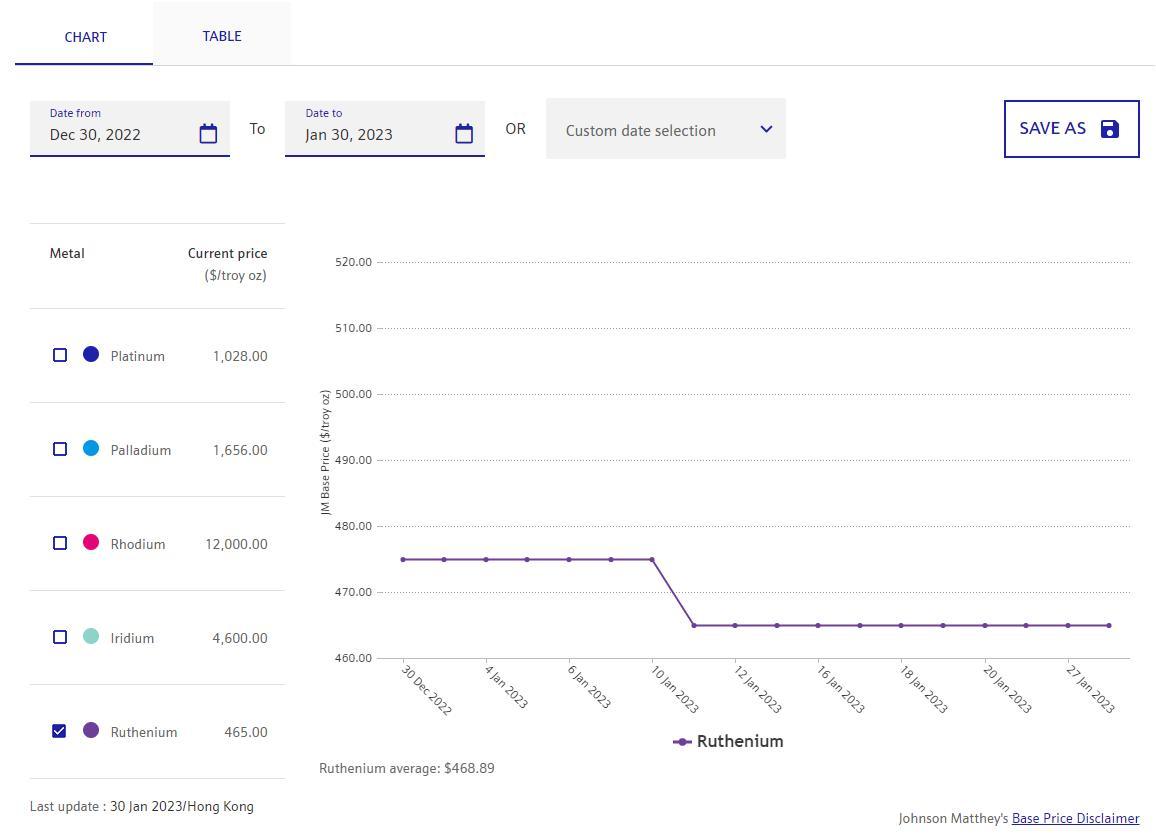This screenshot has width=1156, height=838.
Task: Tick the Palladium checkbox
Action: [x=60, y=449]
